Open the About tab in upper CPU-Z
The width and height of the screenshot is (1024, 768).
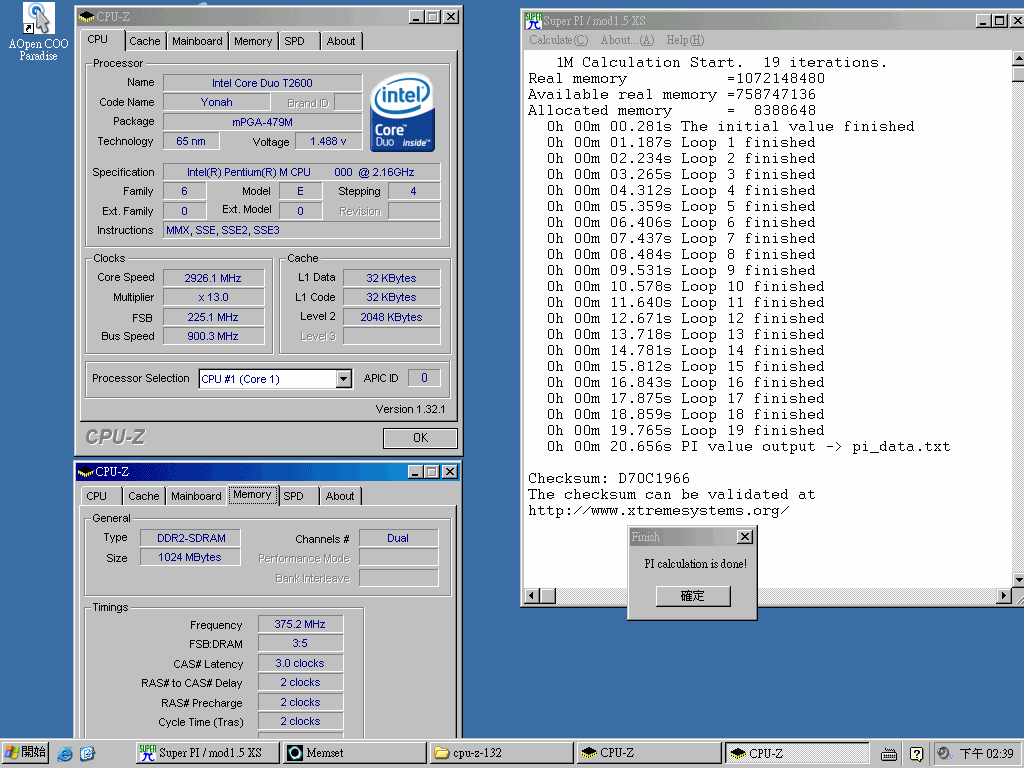coord(341,41)
